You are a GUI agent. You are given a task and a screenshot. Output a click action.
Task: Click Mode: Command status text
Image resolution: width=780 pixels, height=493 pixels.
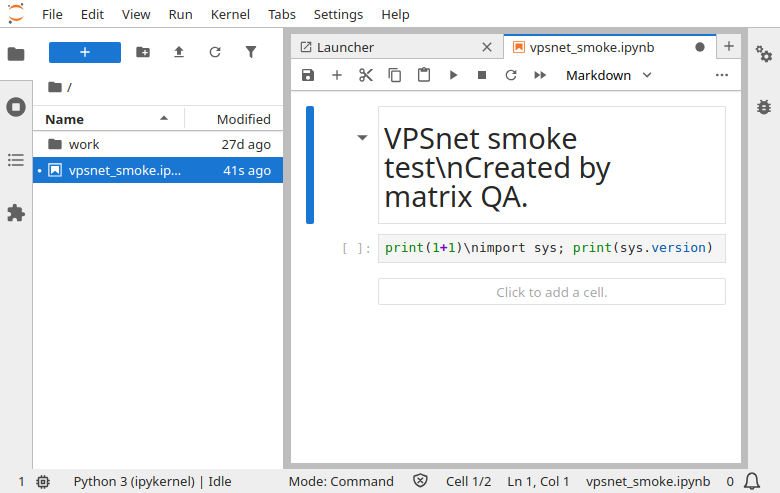pos(341,482)
